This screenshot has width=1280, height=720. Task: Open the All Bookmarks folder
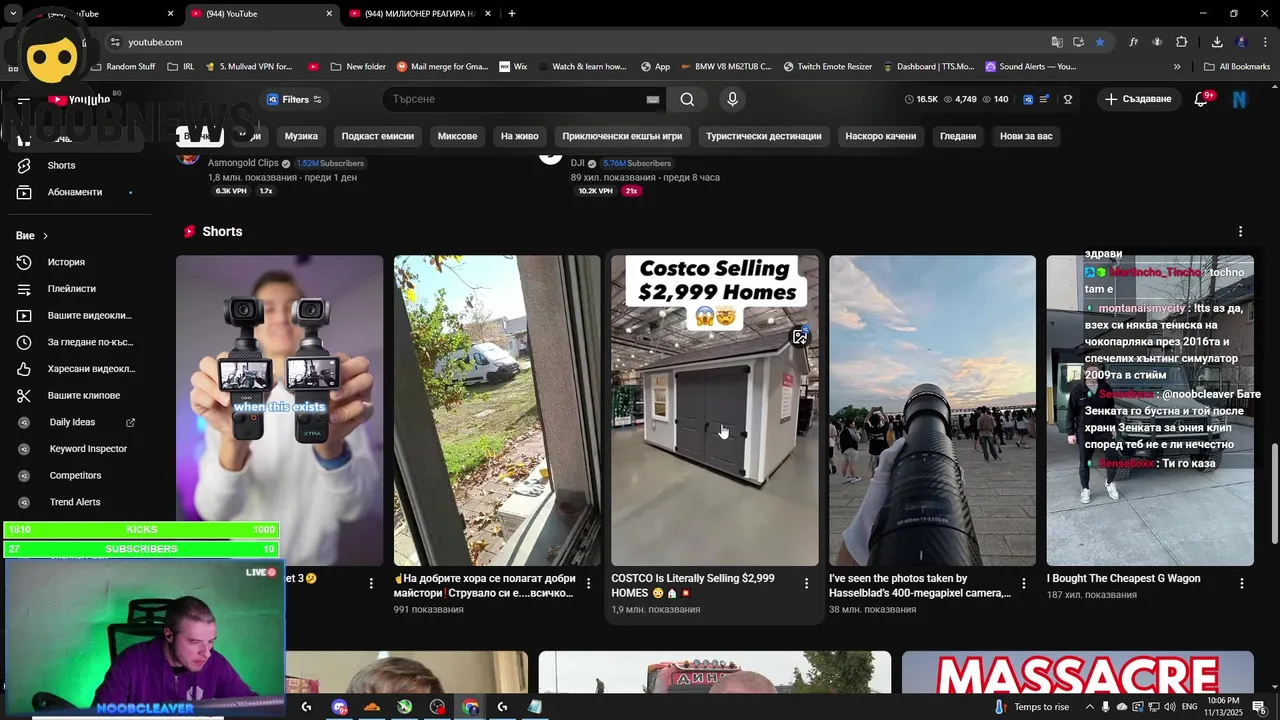click(1237, 67)
